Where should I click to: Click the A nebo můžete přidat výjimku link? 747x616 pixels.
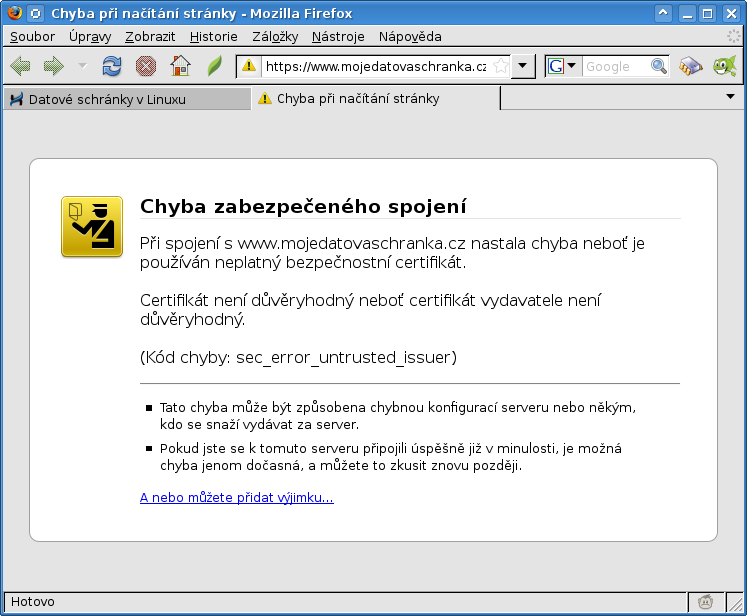click(237, 497)
